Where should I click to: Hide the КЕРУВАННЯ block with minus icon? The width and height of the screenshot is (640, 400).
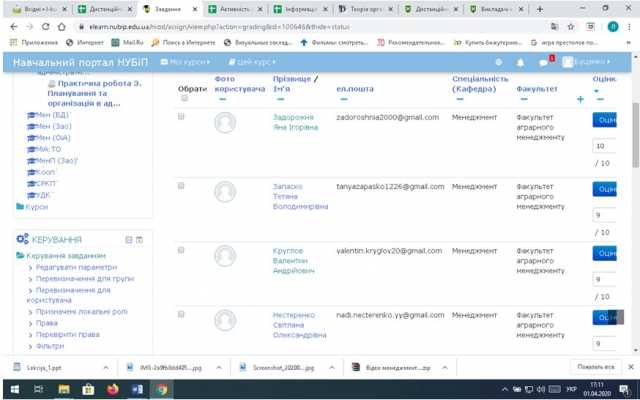128,240
